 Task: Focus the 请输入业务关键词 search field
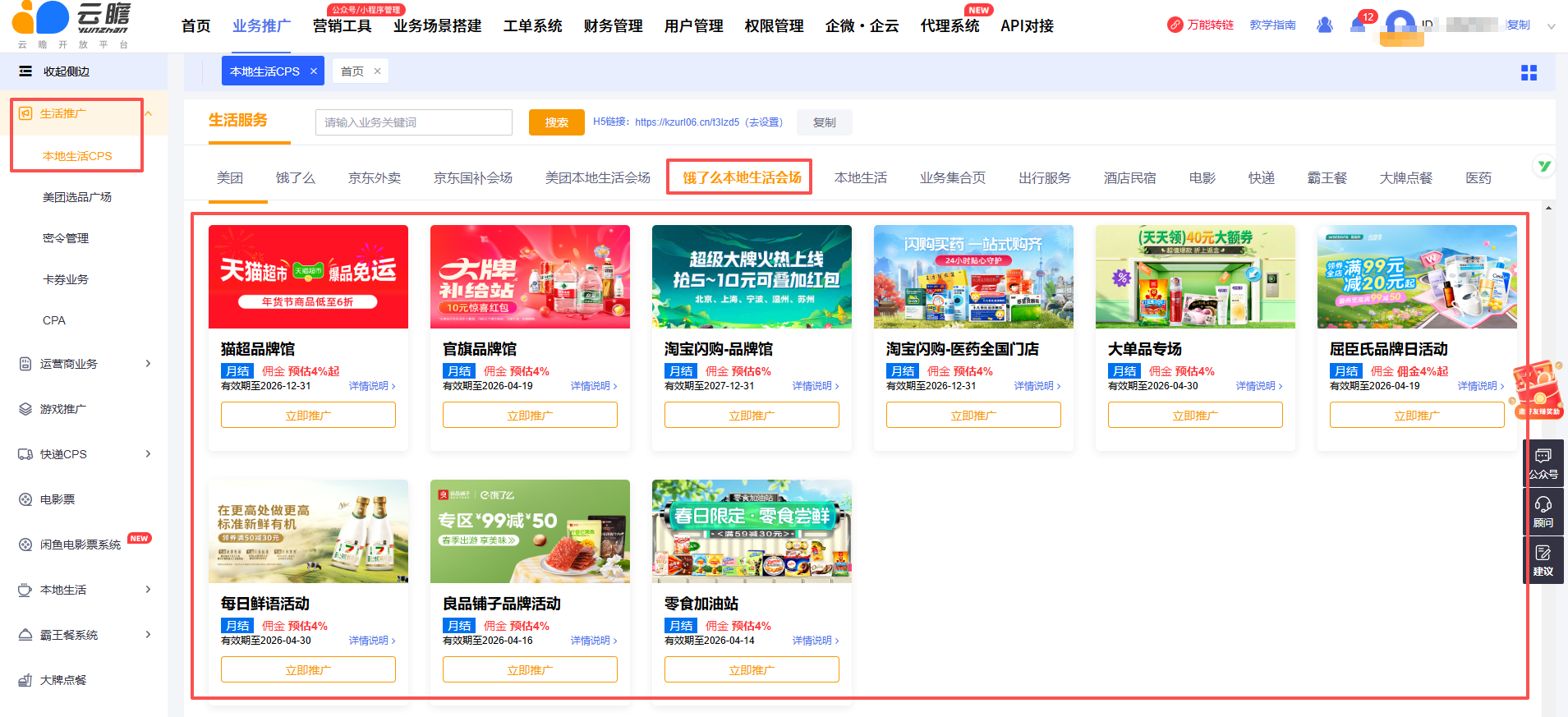(413, 122)
